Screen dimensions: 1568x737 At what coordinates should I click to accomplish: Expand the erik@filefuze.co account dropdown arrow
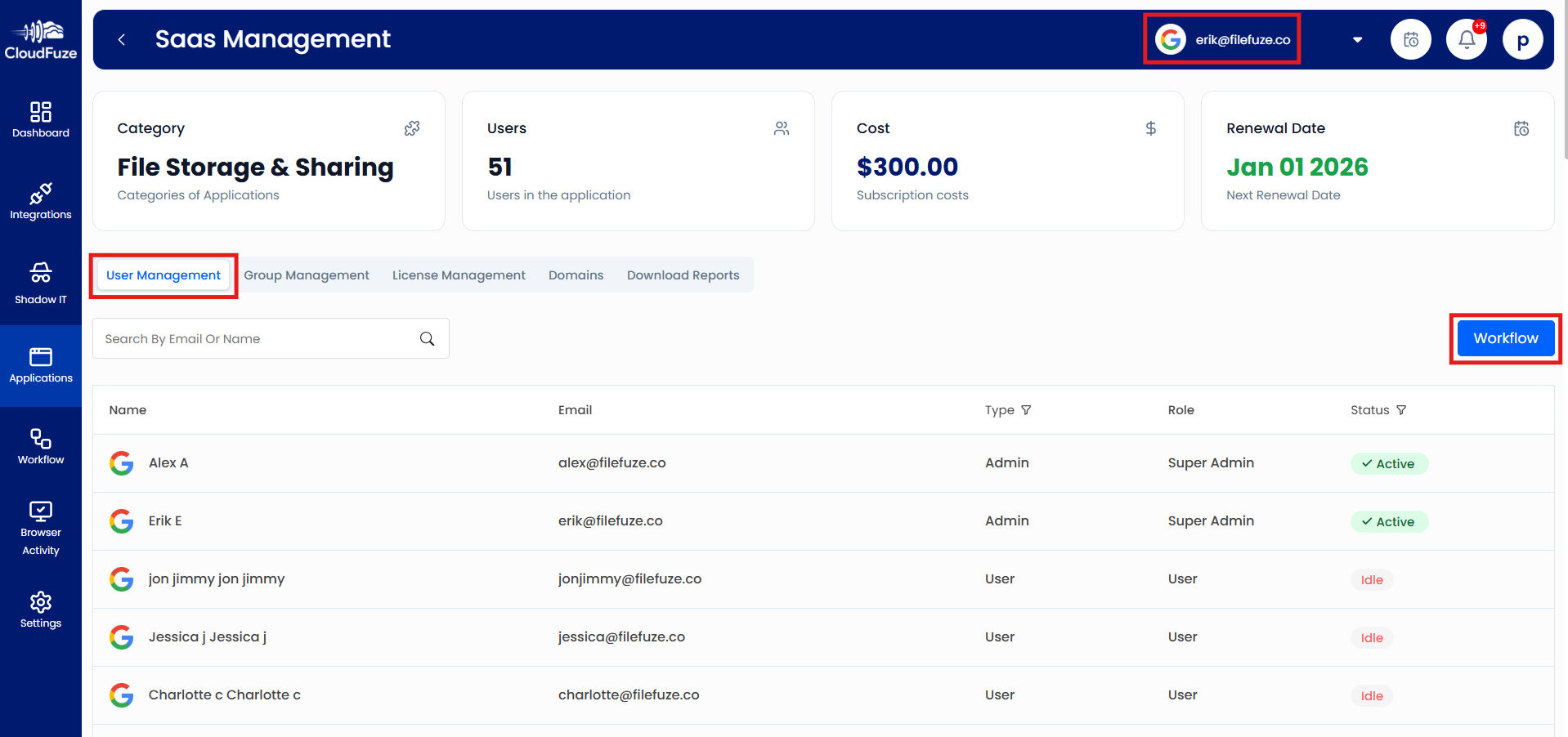pos(1356,38)
